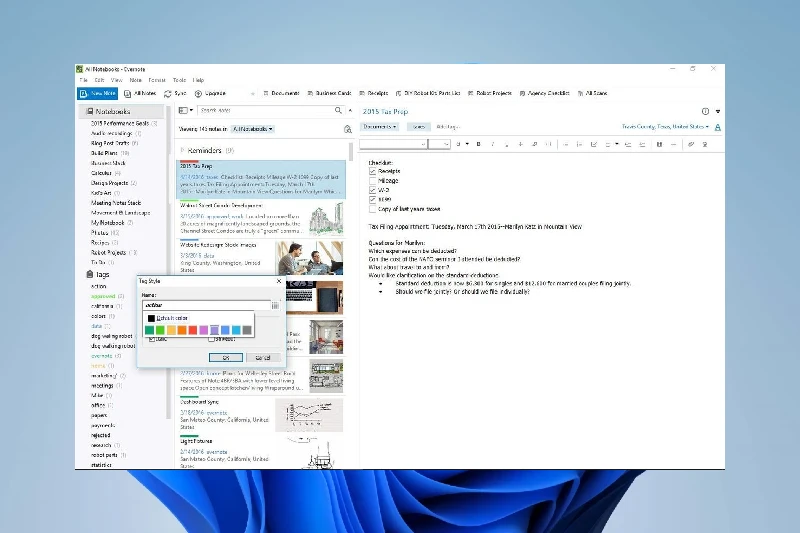800x533 pixels.
Task: Open the Tools menu
Action: [179, 79]
